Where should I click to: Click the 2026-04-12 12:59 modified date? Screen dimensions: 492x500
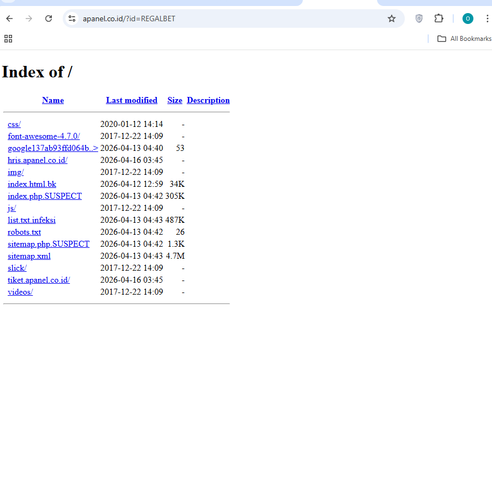click(132, 184)
